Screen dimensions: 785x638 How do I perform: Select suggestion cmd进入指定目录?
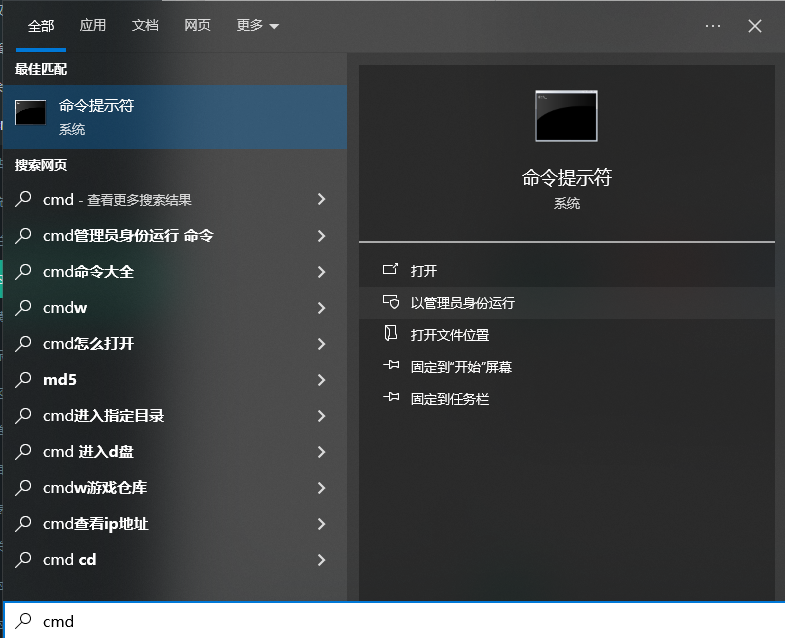[175, 416]
